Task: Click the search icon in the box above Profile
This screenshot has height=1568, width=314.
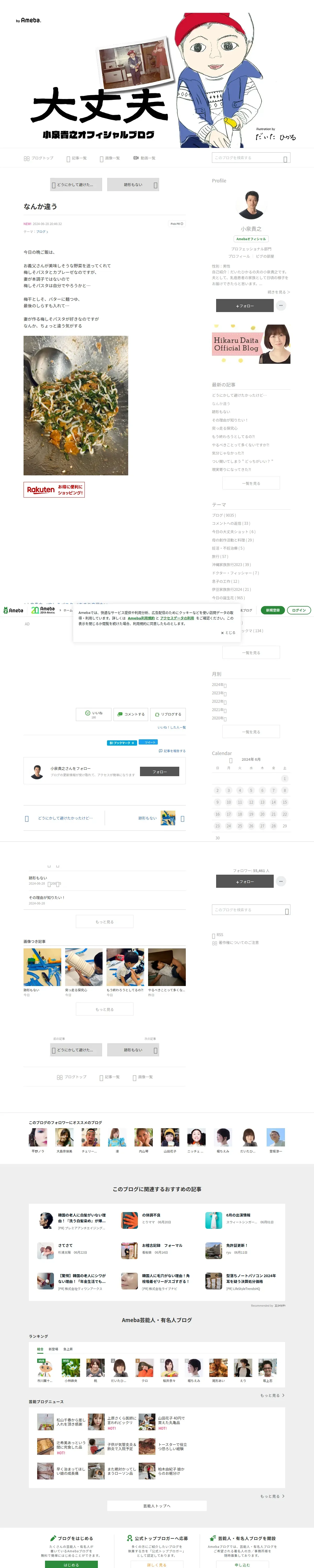Action: point(285,159)
